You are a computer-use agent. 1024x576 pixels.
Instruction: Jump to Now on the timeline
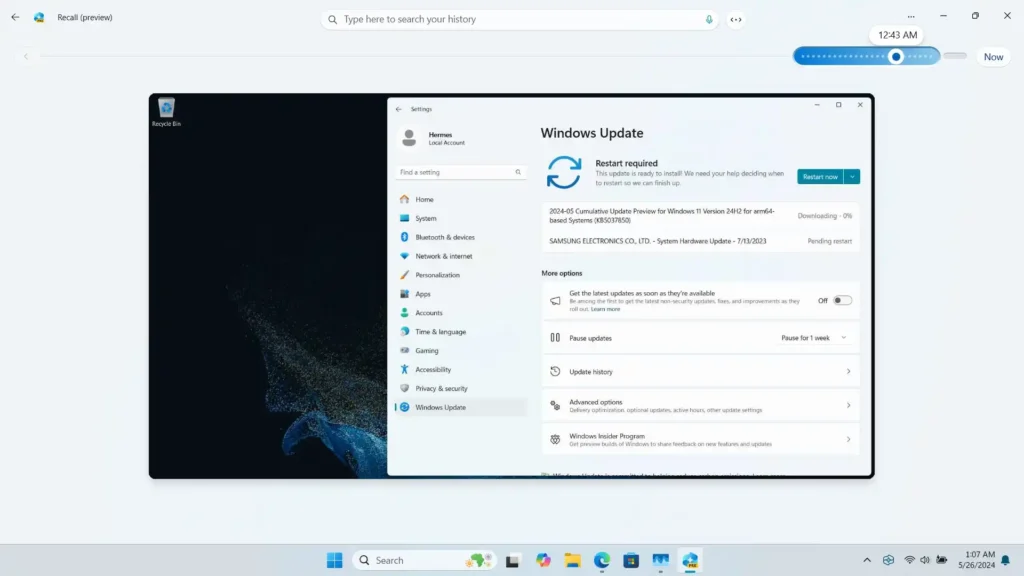tap(993, 57)
